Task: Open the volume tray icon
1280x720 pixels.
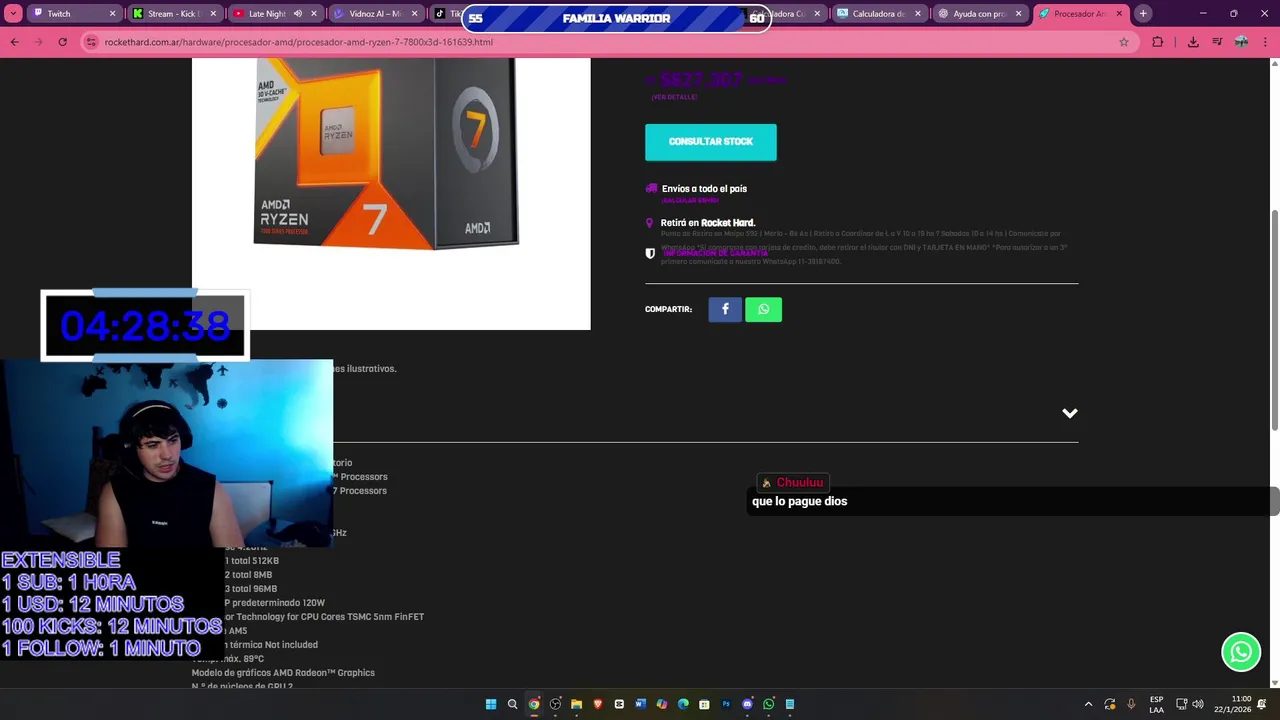Action: click(1198, 704)
